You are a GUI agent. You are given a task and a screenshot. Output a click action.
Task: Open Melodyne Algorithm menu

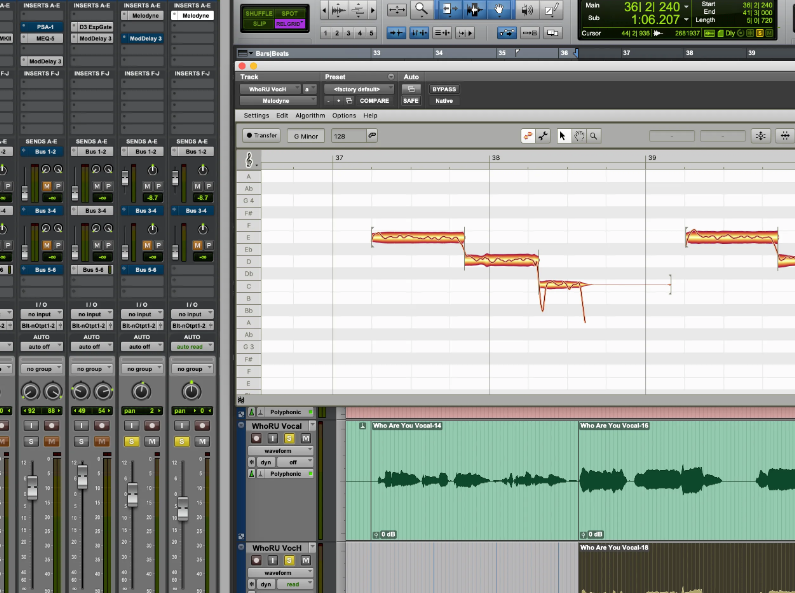[x=310, y=116]
